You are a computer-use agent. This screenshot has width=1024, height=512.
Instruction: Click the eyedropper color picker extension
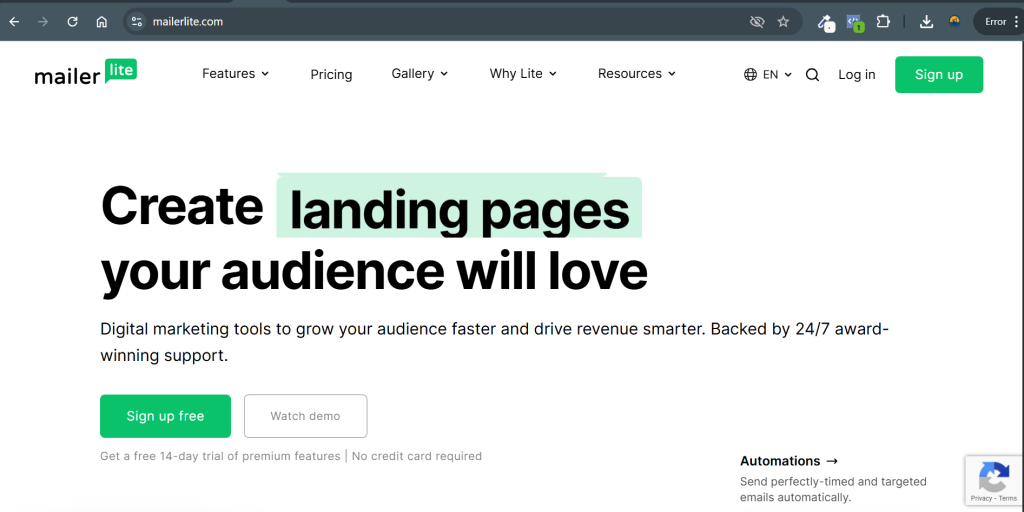coord(825,22)
